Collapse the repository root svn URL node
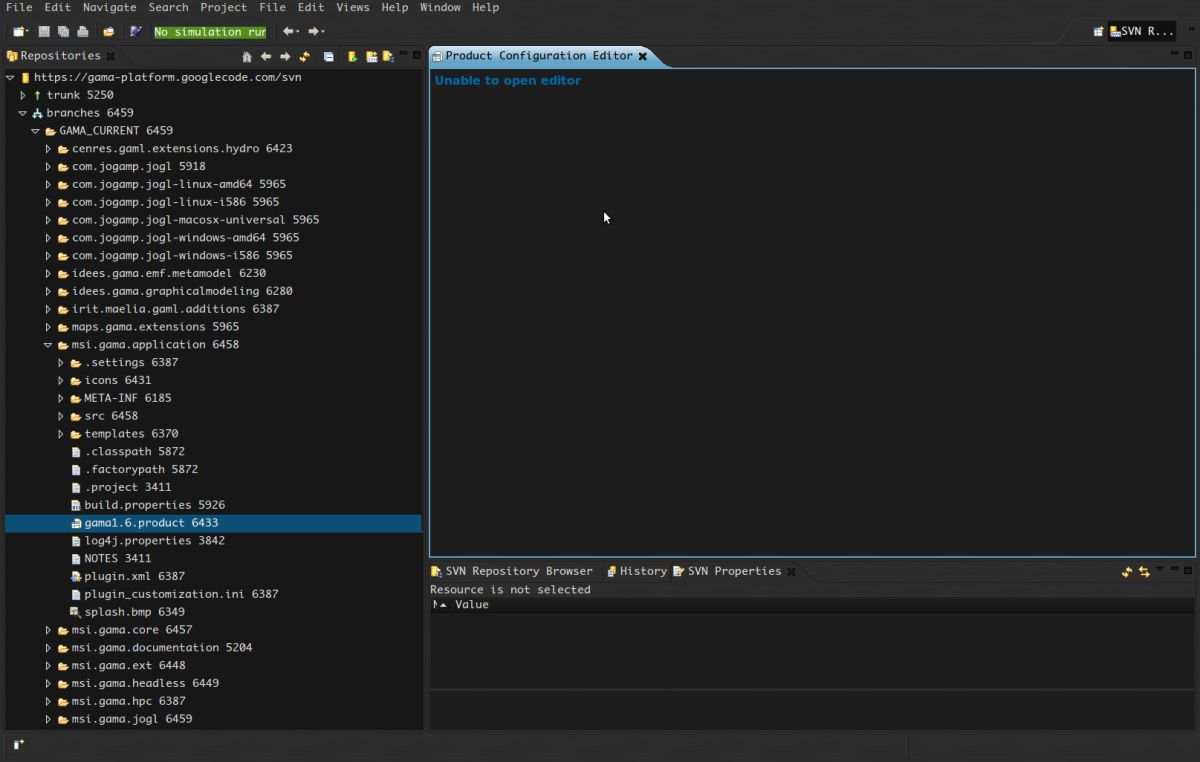The height and width of the screenshot is (762, 1200). (10, 77)
